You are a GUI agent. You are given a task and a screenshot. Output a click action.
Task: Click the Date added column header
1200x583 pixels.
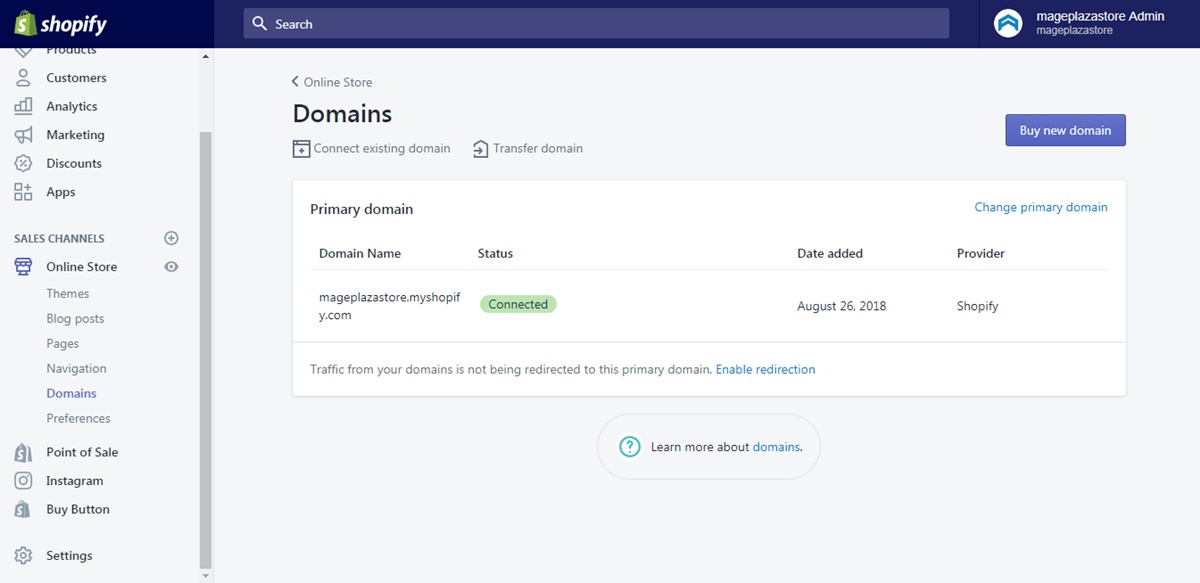(830, 254)
